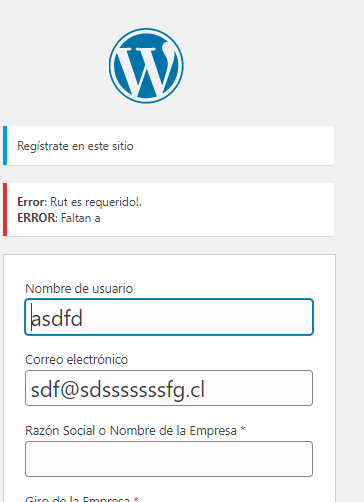The width and height of the screenshot is (364, 502).
Task: Click the WordPress logo
Action: click(146, 66)
